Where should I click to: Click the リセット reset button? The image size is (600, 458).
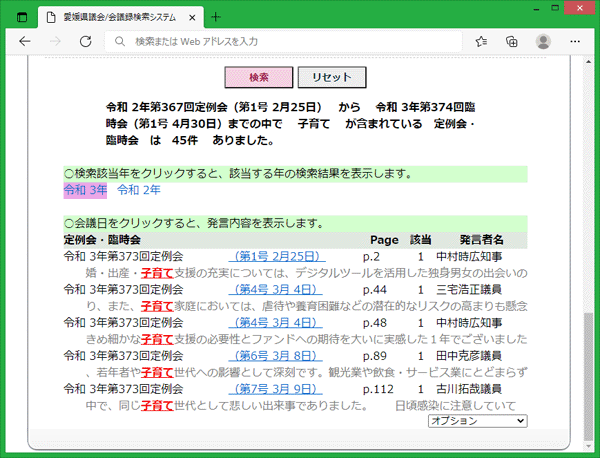pyautogui.click(x=332, y=77)
